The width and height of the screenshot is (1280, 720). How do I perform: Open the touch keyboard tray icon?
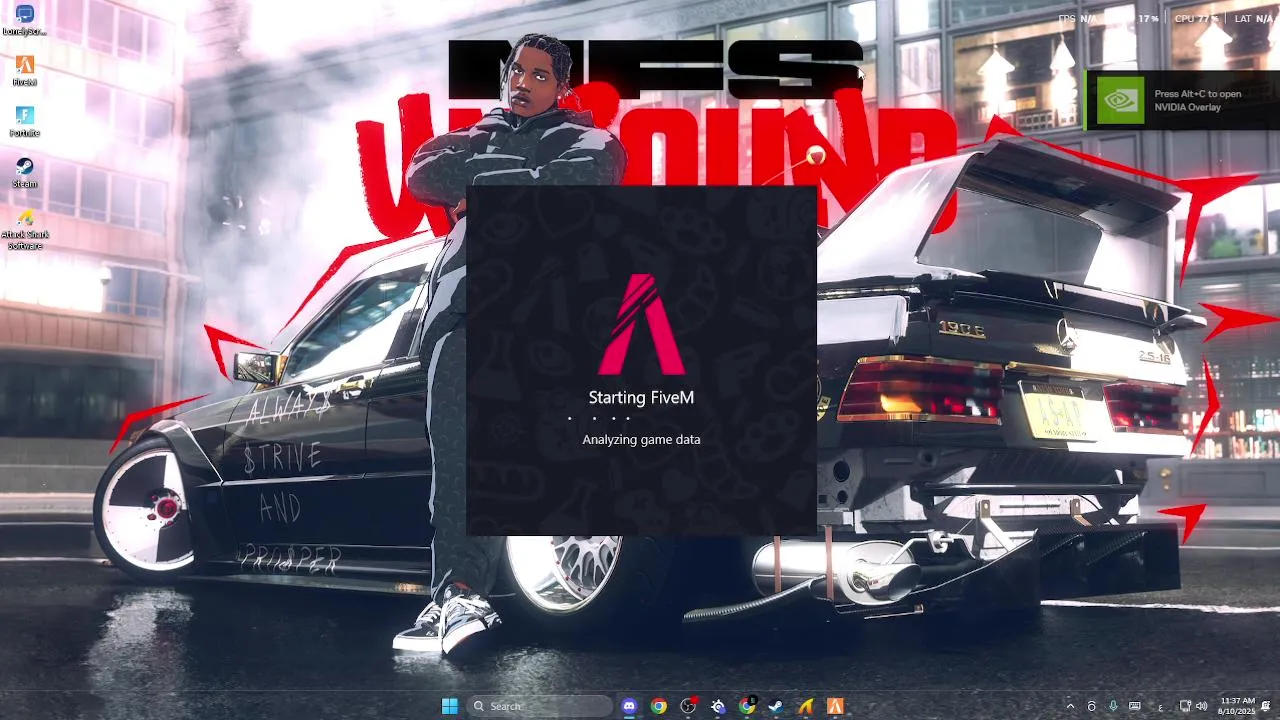(x=1136, y=706)
